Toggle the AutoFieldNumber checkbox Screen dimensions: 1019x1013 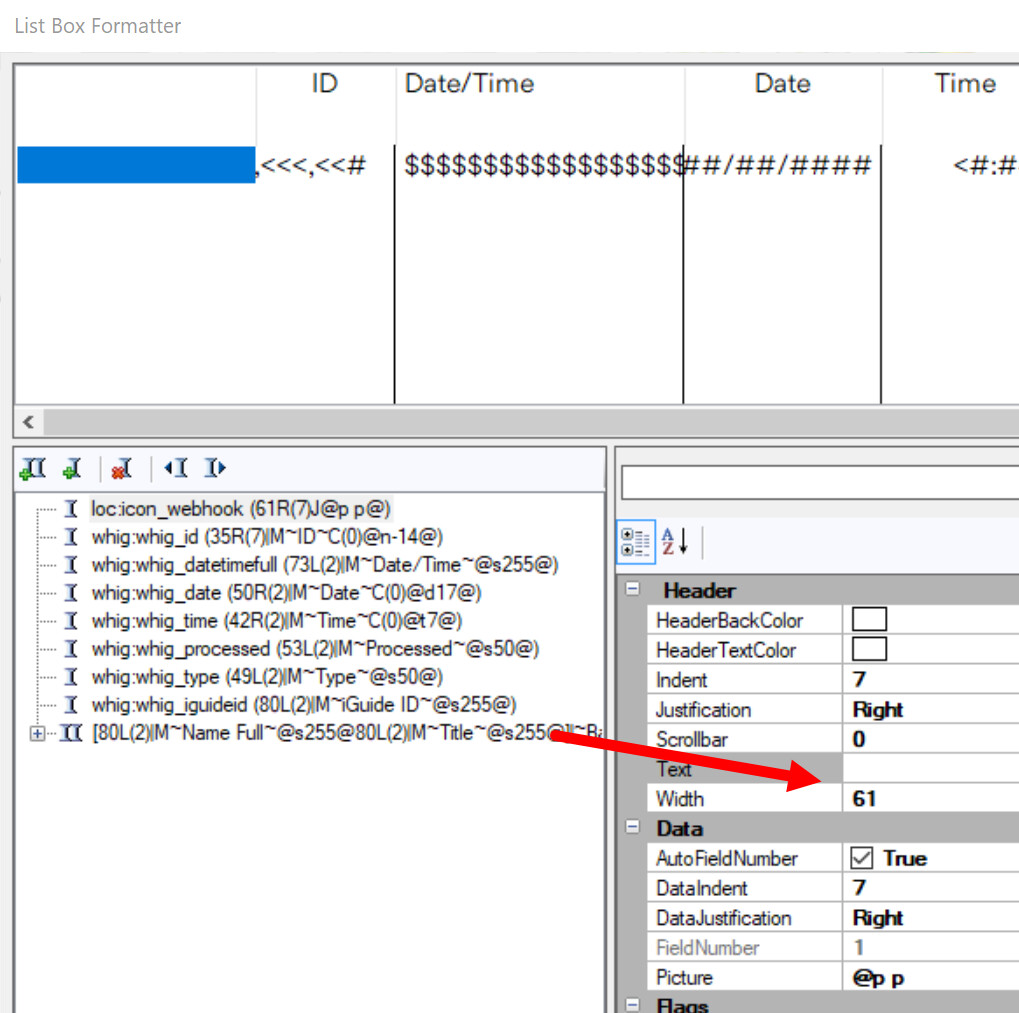[862, 859]
